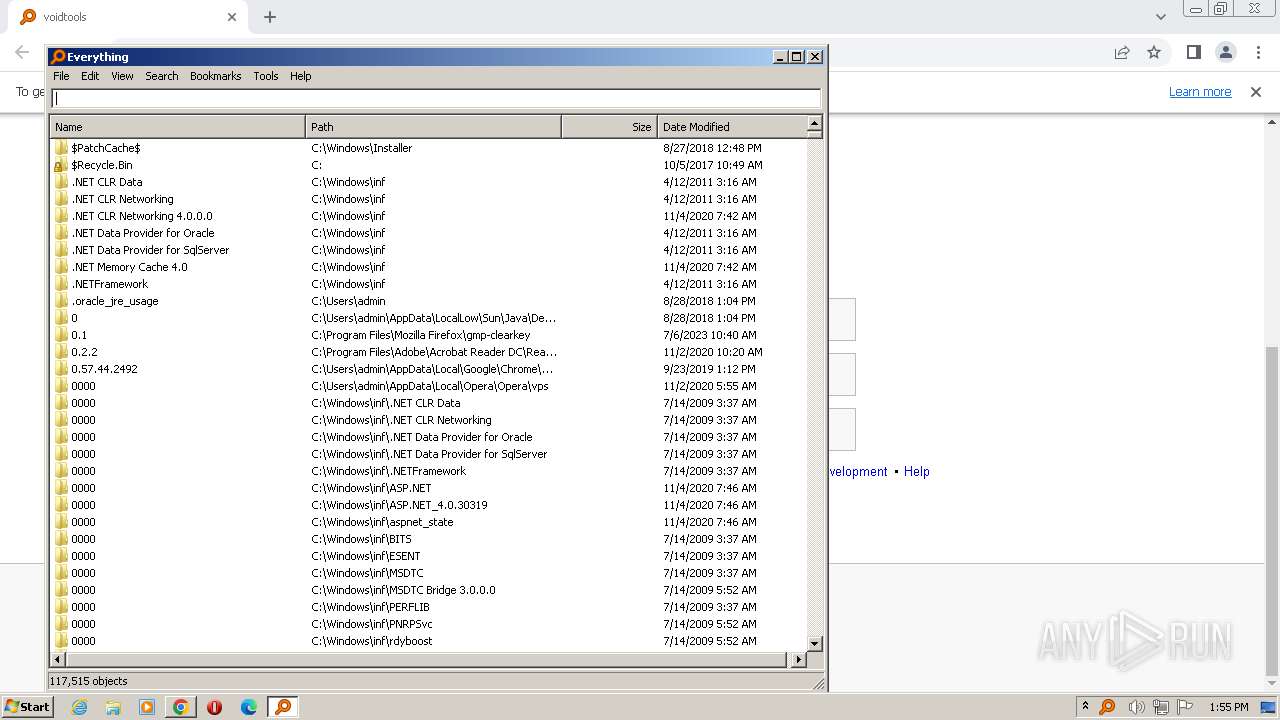Click path C:\Windows\inf\PERFLIB

pyautogui.click(x=370, y=607)
